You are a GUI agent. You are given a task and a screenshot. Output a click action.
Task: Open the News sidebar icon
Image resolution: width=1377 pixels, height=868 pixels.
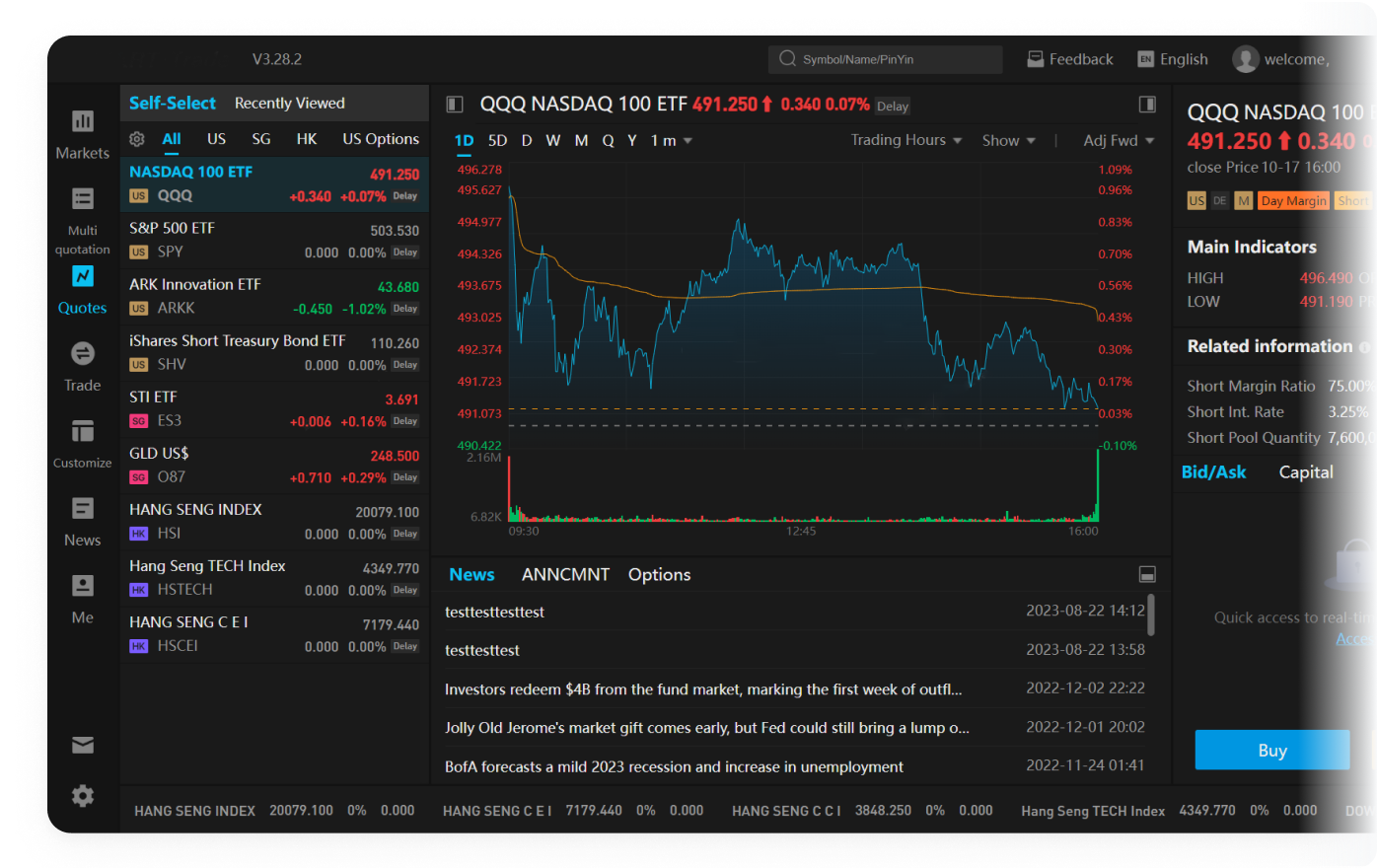pyautogui.click(x=83, y=508)
